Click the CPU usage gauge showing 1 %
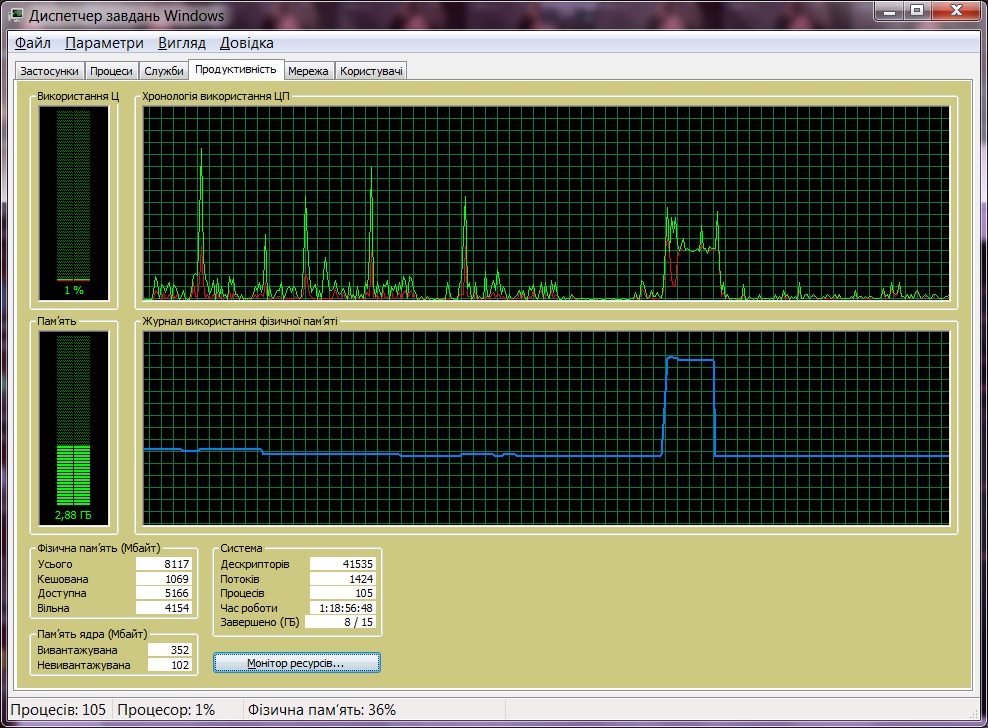This screenshot has width=988, height=728. tap(74, 203)
